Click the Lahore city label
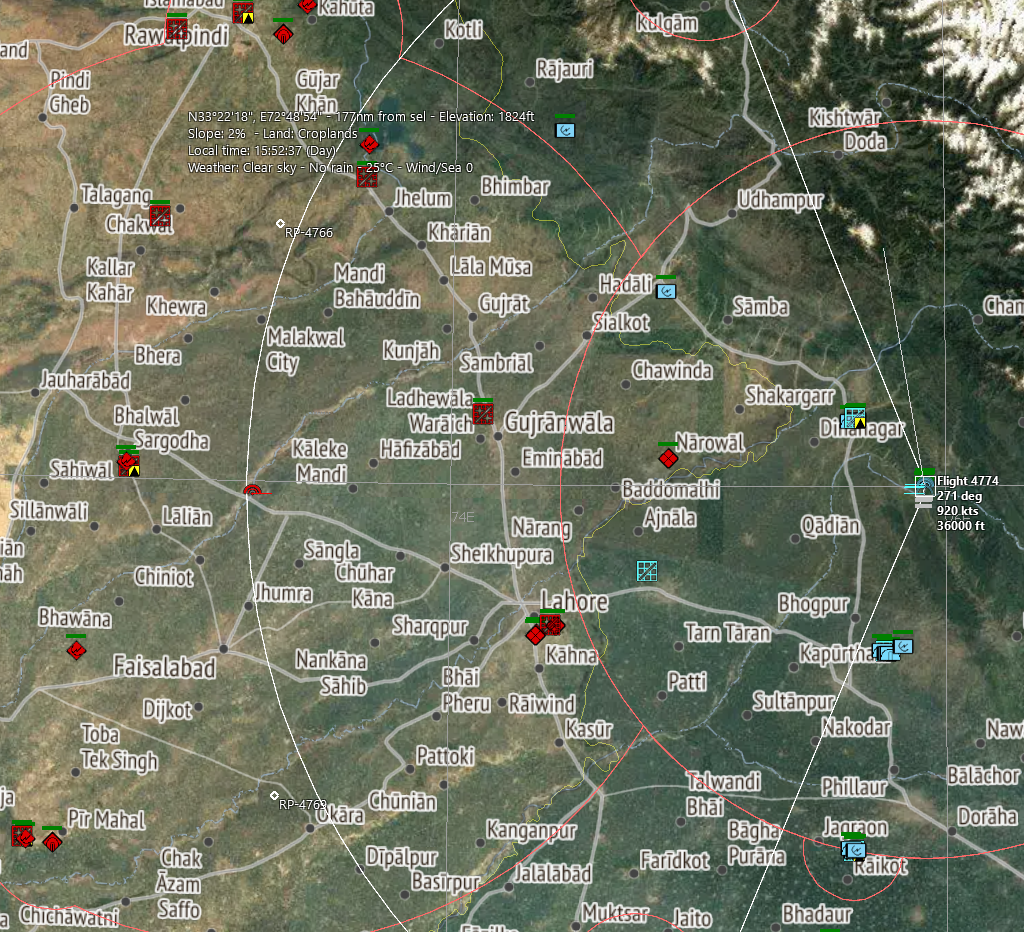This screenshot has width=1024, height=932. click(x=574, y=602)
